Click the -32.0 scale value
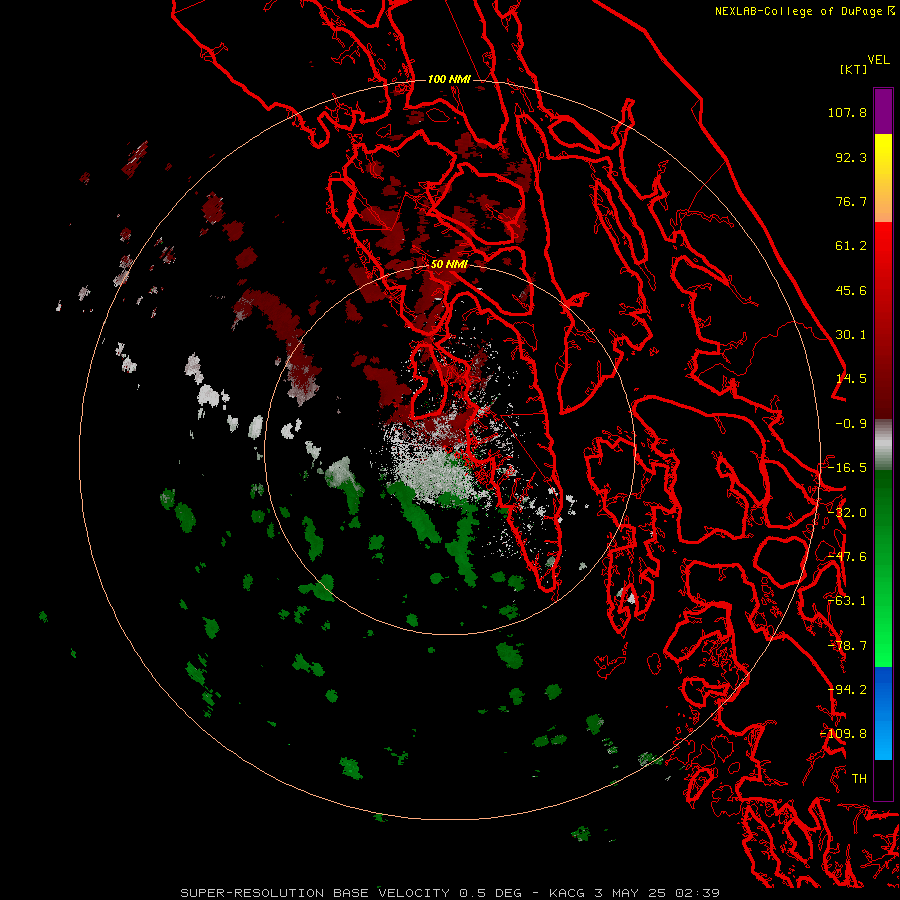 847,513
